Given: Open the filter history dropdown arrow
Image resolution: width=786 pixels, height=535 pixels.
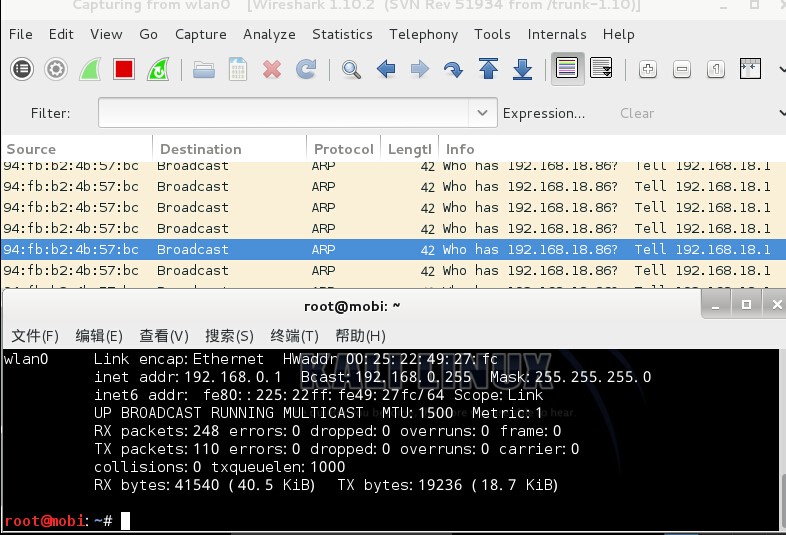Looking at the screenshot, I should pos(484,113).
